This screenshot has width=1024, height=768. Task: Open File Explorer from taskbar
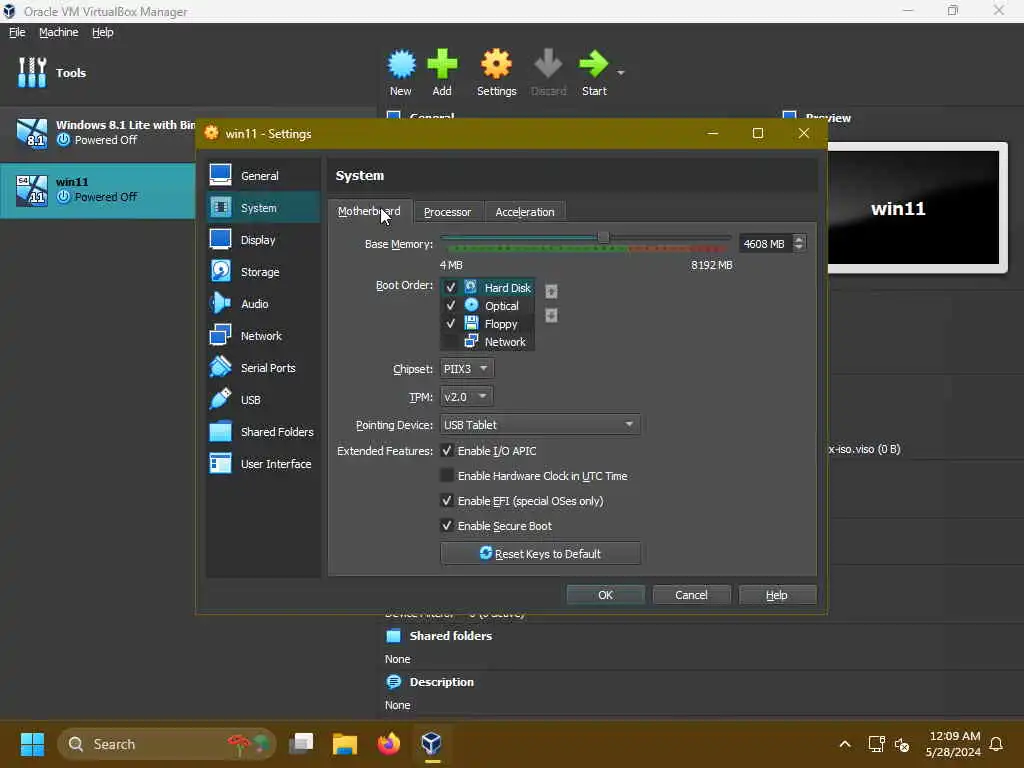(345, 744)
